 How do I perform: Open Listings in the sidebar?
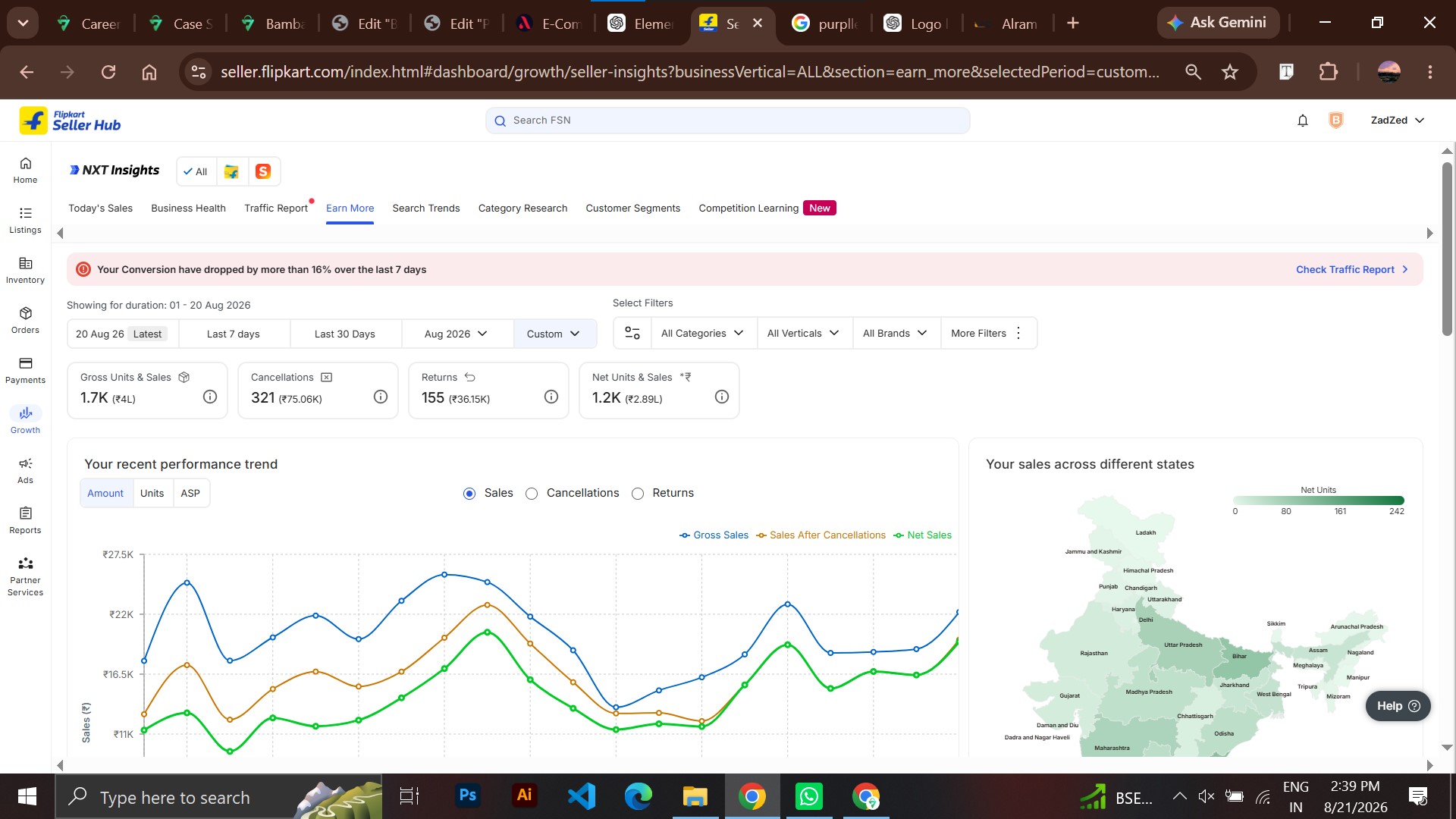25,221
